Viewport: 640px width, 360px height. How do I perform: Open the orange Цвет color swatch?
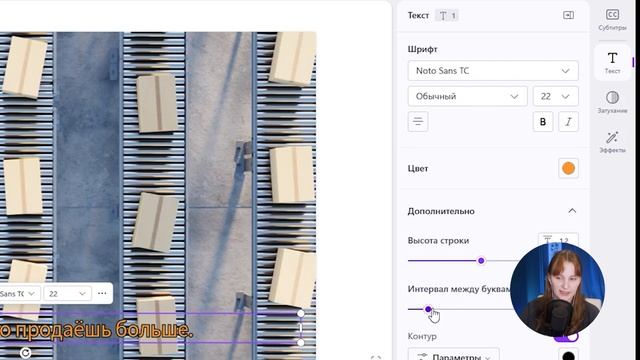pos(568,168)
